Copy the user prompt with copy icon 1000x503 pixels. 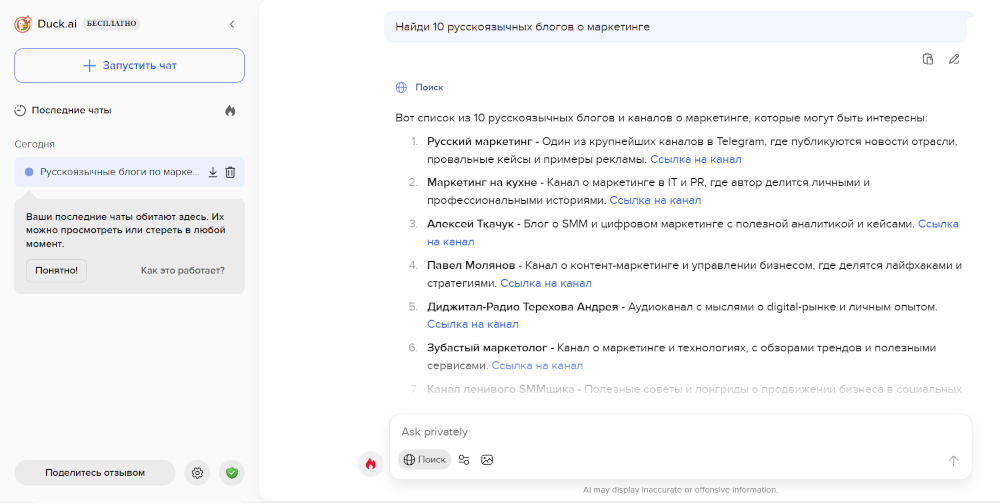point(928,59)
